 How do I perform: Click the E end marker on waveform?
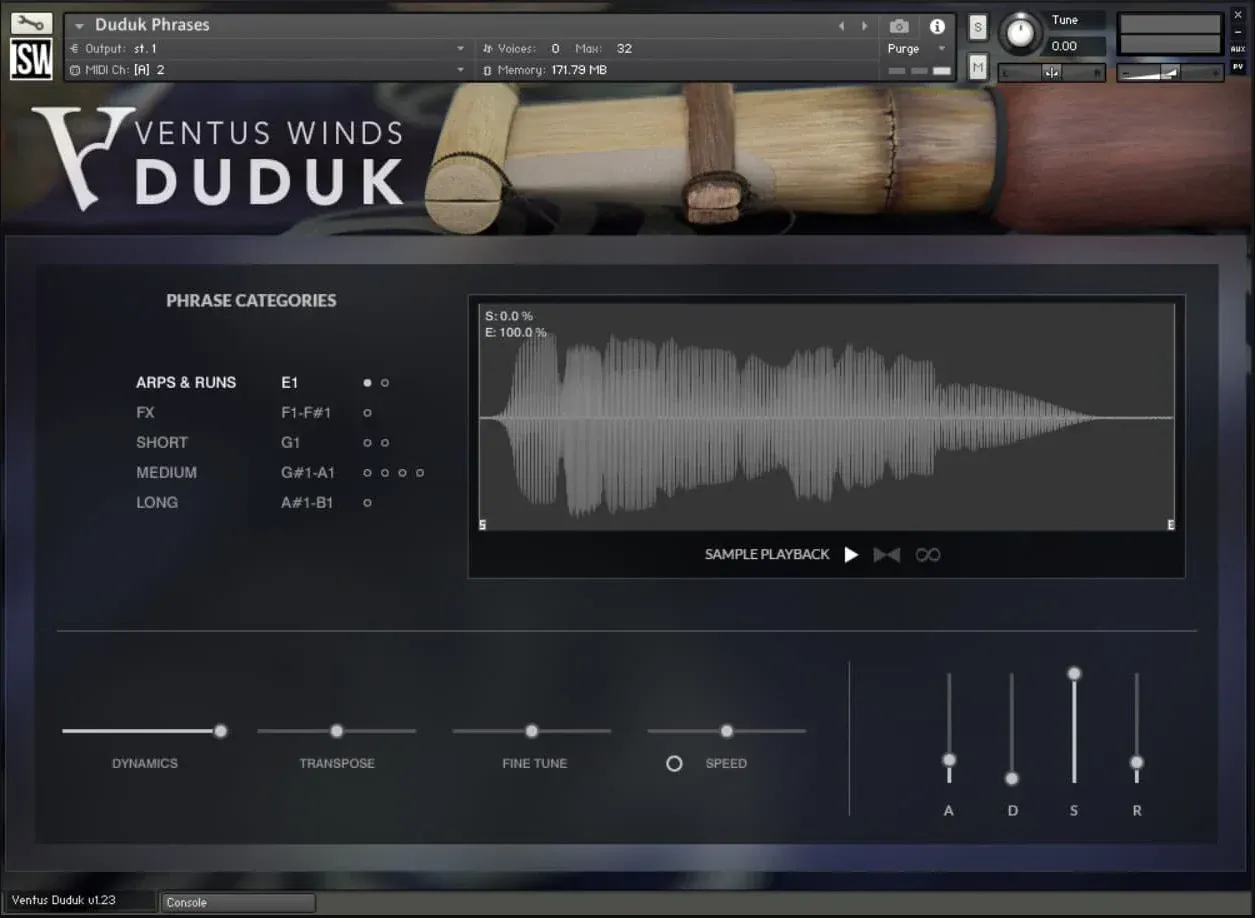click(1171, 524)
